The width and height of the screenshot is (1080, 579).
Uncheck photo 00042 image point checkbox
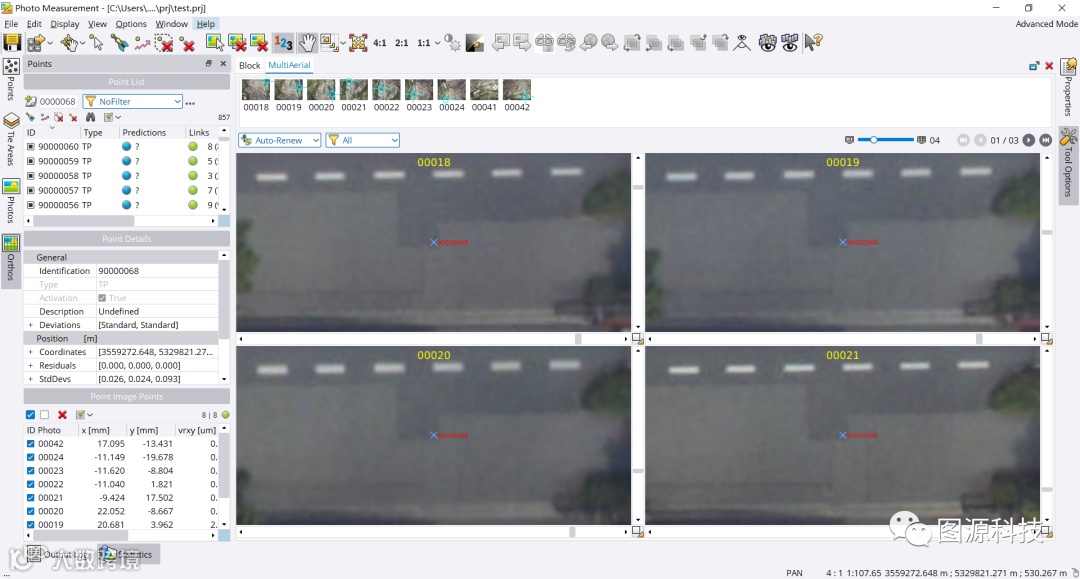[x=30, y=444]
